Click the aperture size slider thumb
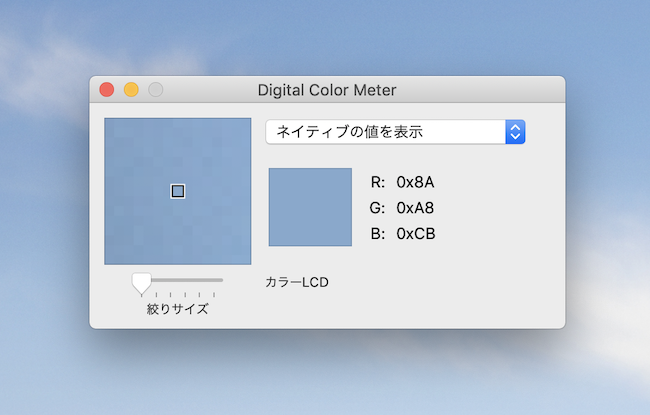This screenshot has height=415, width=650. click(141, 284)
